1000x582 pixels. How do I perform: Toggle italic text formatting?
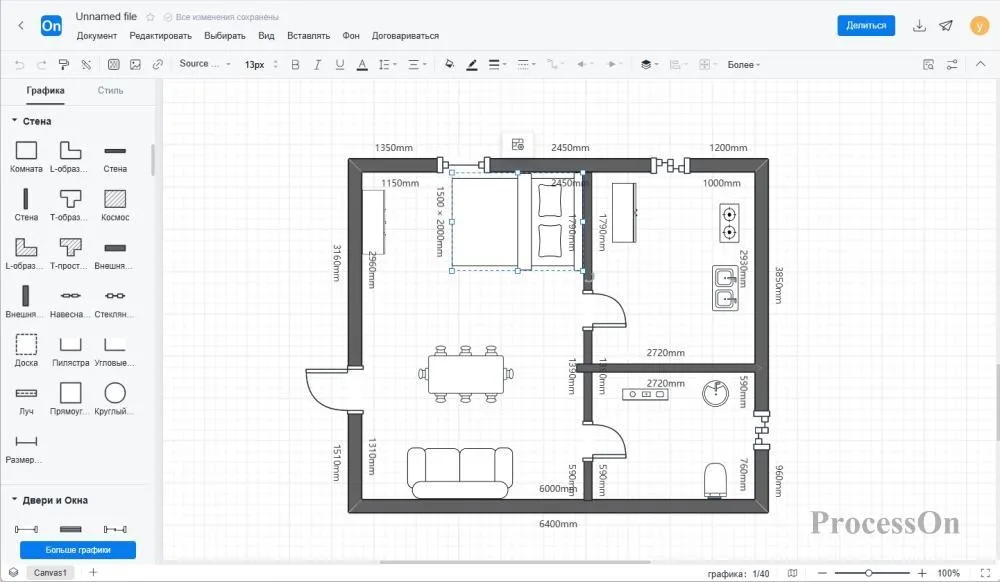point(317,64)
